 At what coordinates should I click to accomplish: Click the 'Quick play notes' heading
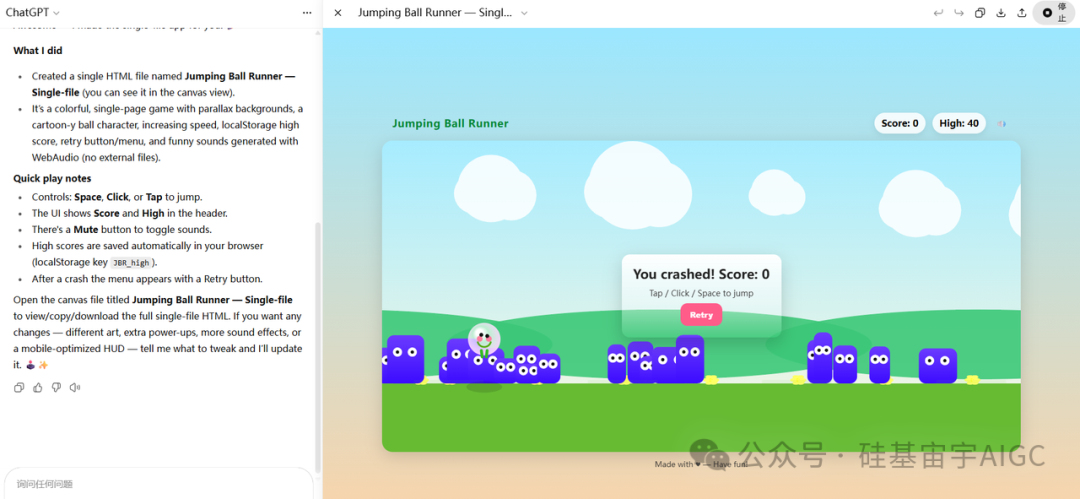click(x=52, y=179)
